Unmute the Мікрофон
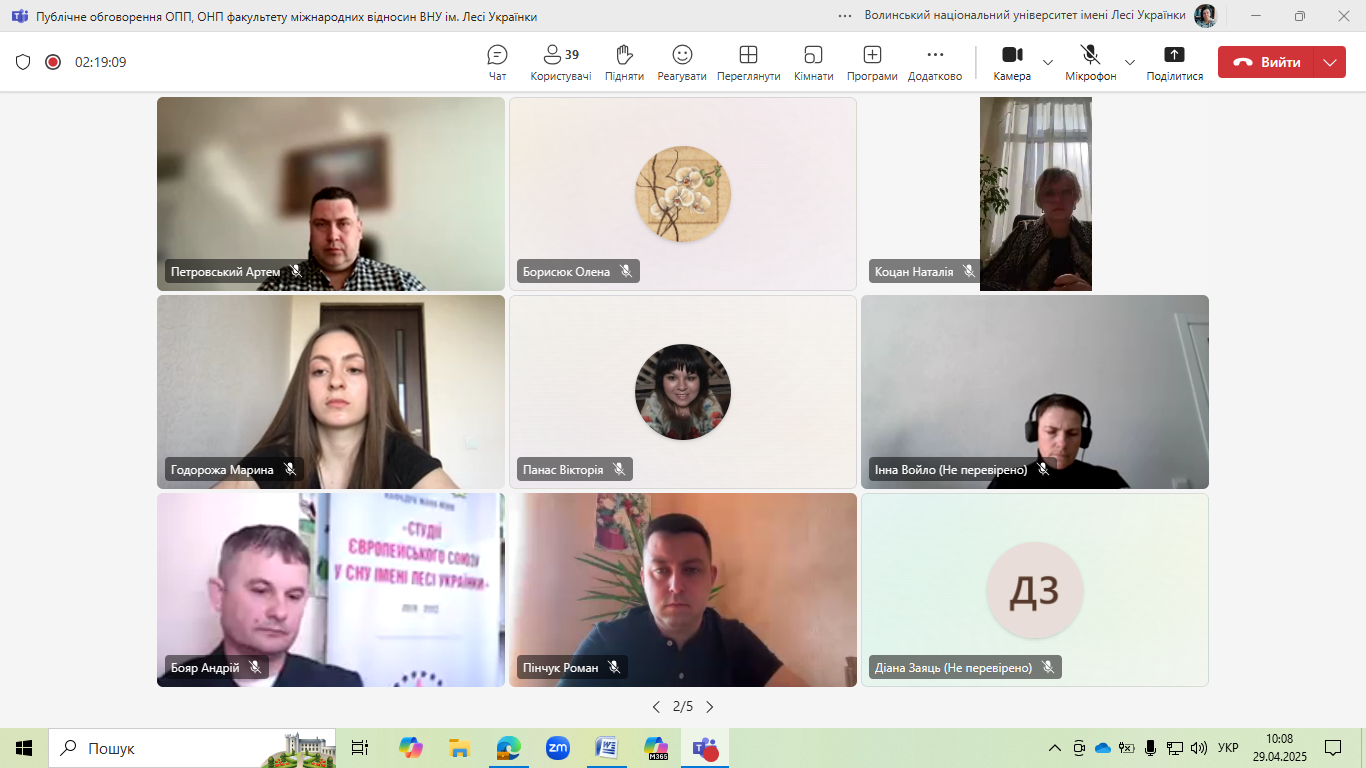Image resolution: width=1366 pixels, height=768 pixels. (x=1090, y=62)
